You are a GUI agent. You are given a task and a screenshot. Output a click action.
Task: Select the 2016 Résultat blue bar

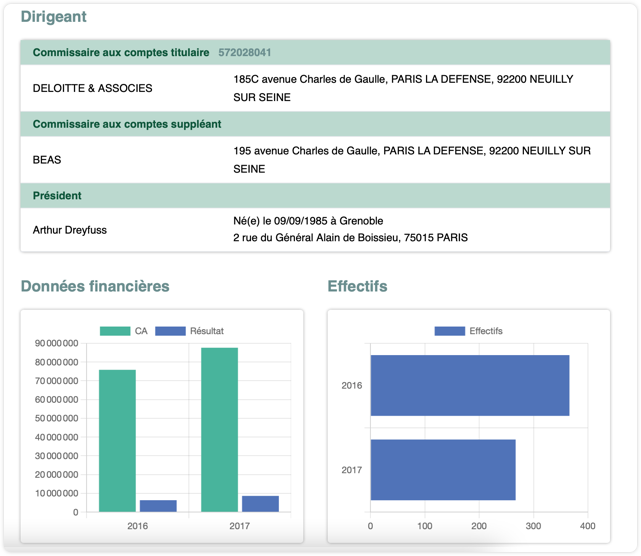[158, 506]
